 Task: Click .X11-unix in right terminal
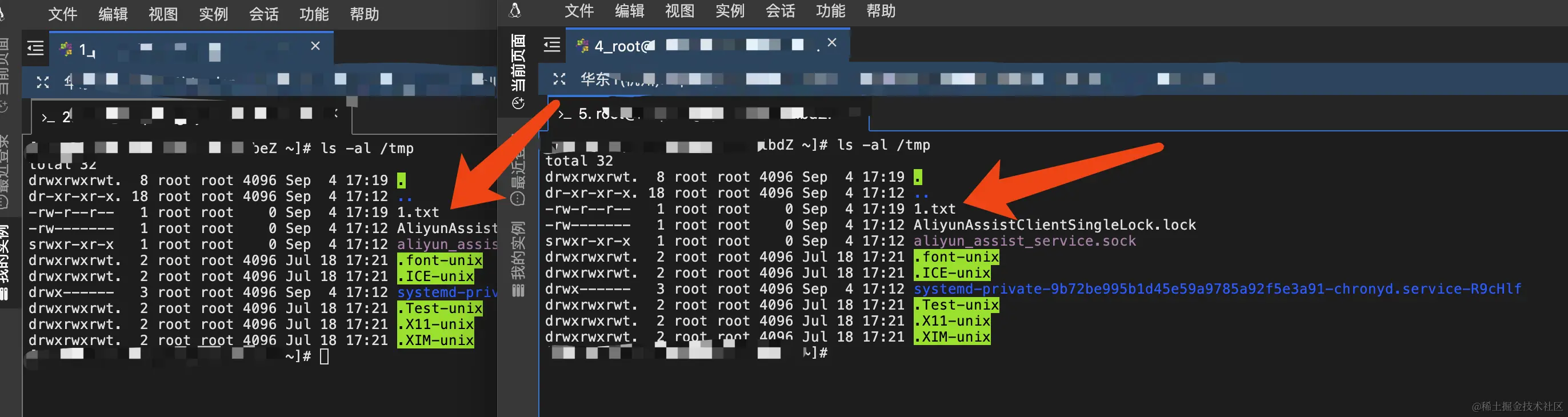(952, 321)
